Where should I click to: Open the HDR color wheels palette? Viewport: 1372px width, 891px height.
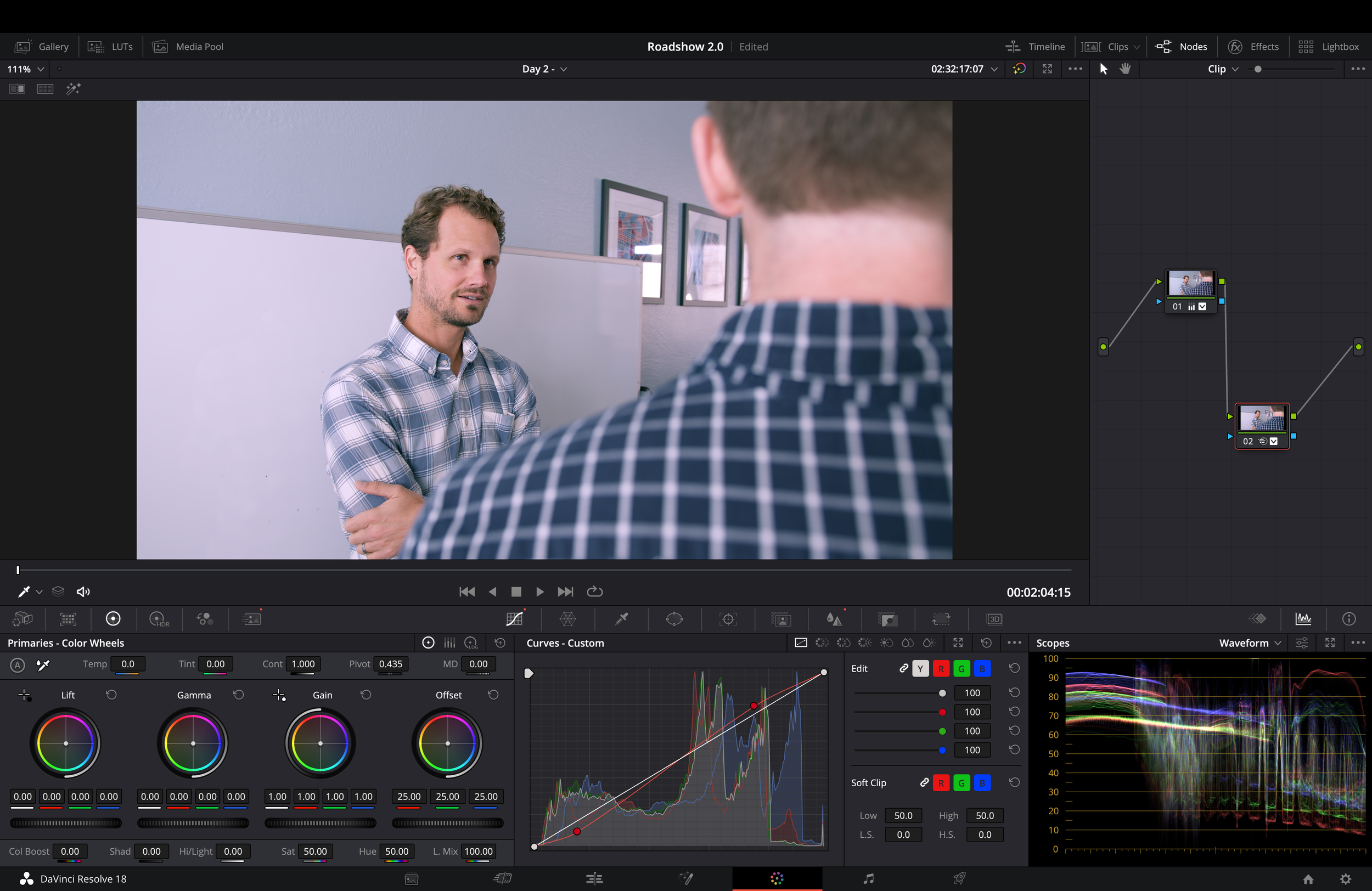tap(159, 619)
